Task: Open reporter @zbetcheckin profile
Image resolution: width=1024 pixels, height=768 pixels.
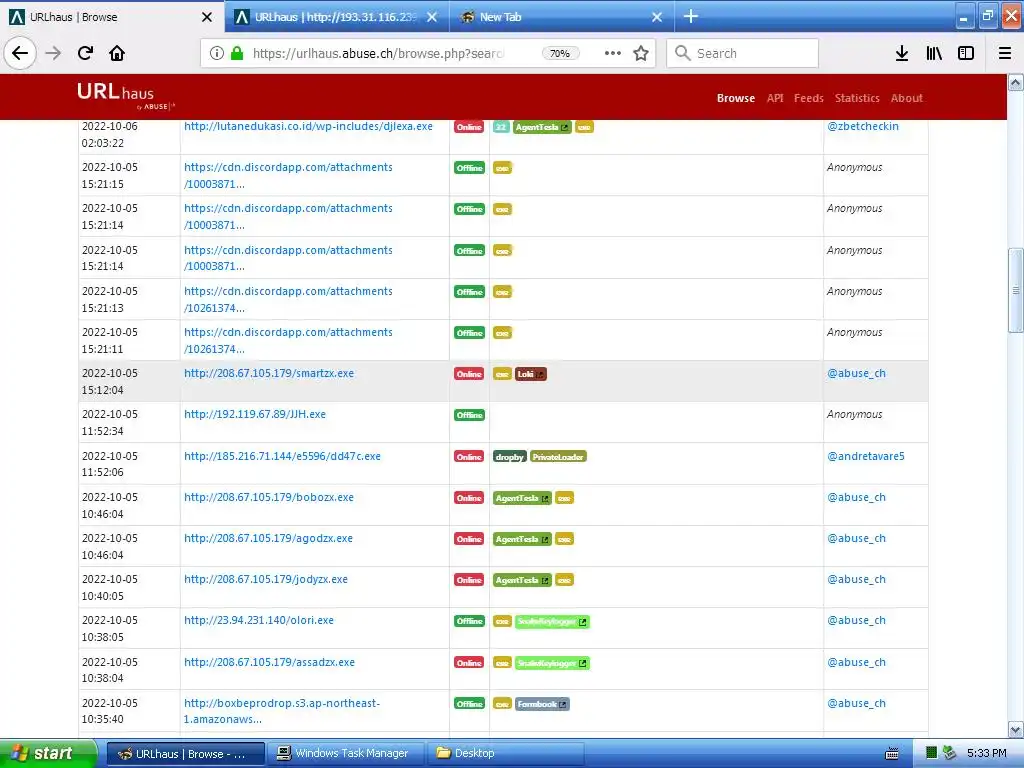Action: click(x=863, y=126)
